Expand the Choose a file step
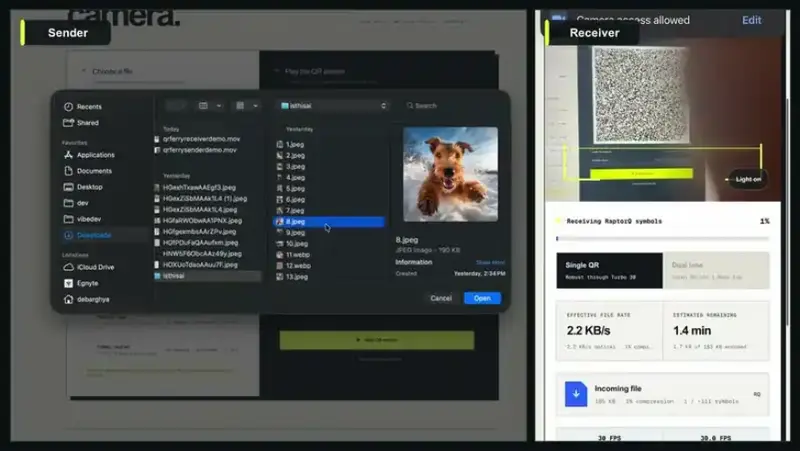 coord(112,71)
